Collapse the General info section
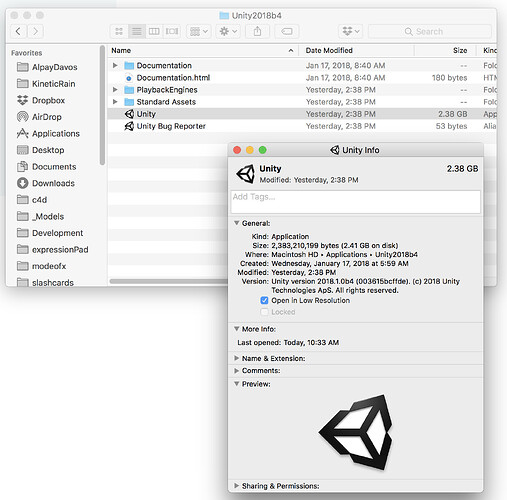 [236, 223]
